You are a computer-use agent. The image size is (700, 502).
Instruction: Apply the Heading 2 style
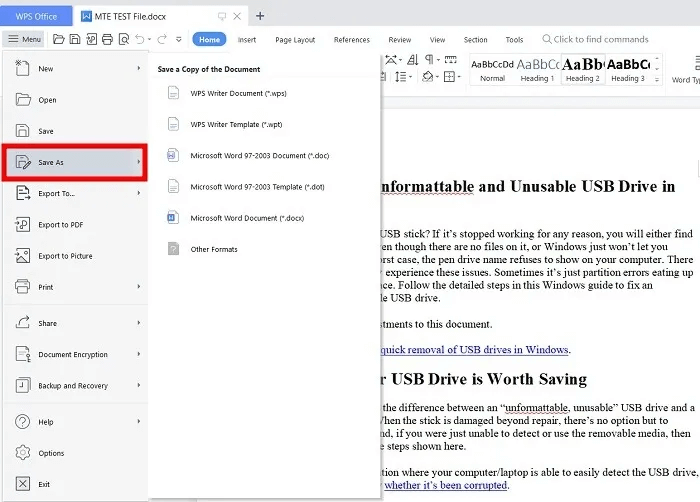pyautogui.click(x=583, y=70)
